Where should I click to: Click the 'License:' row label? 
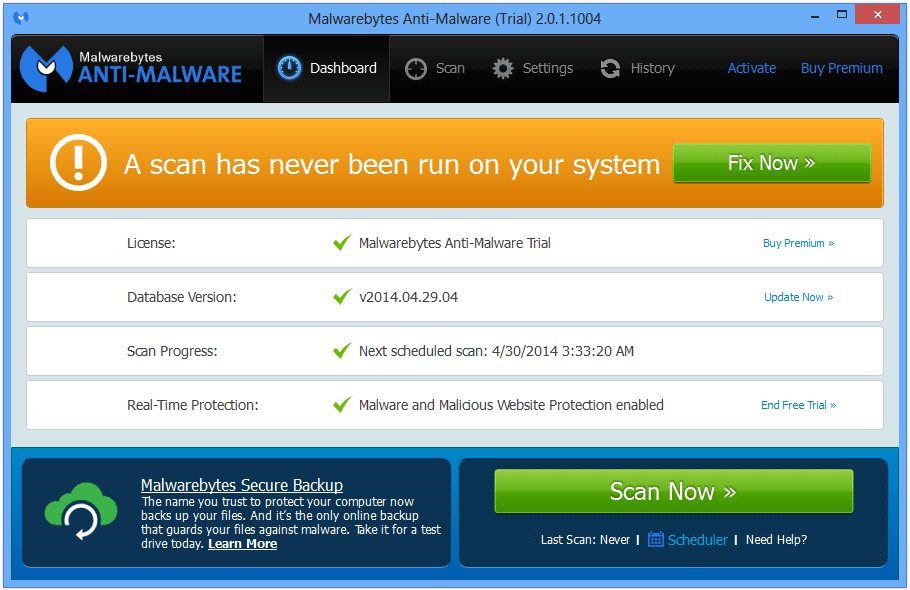point(151,243)
